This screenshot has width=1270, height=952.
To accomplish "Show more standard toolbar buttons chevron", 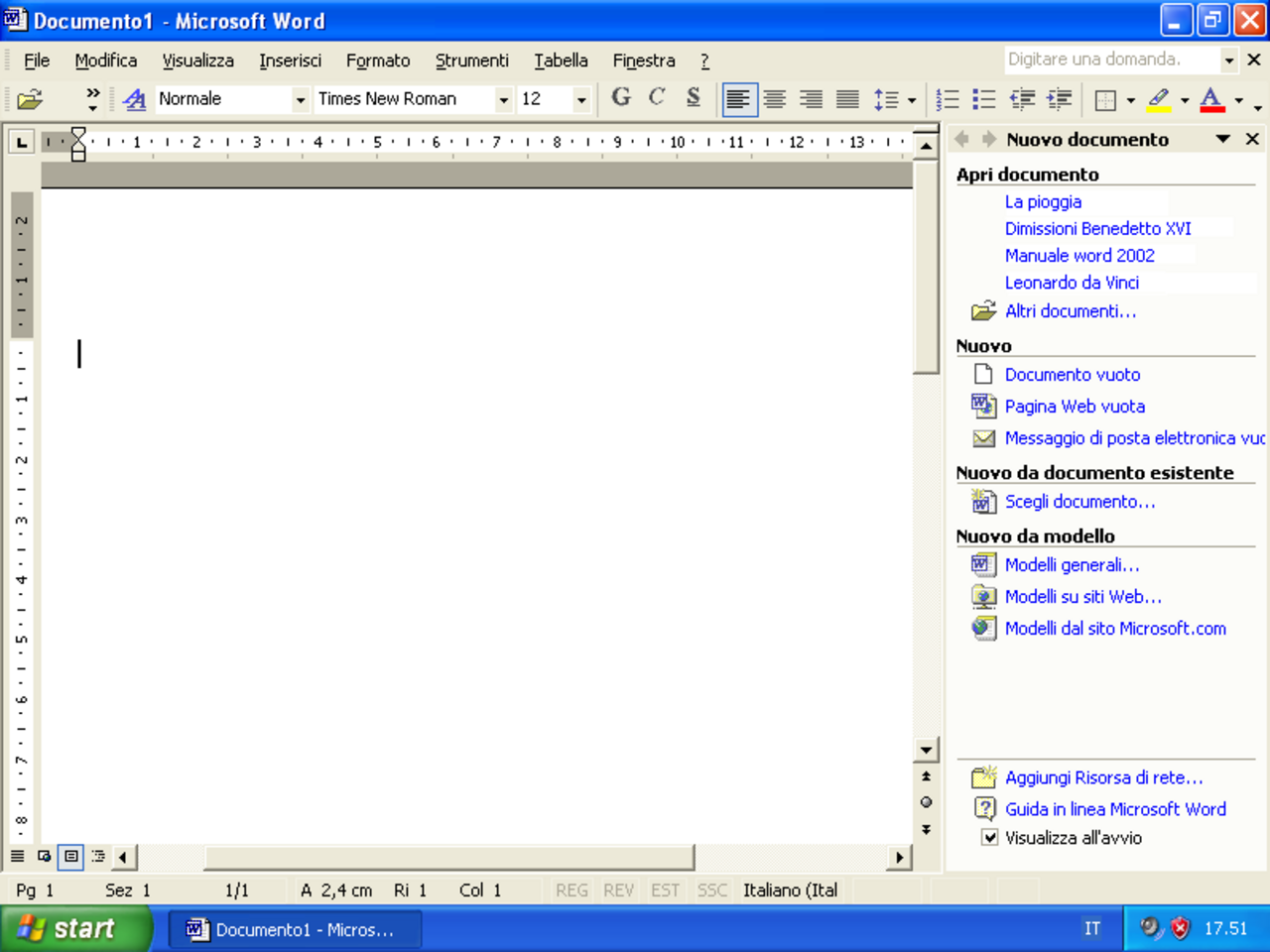I will [92, 98].
